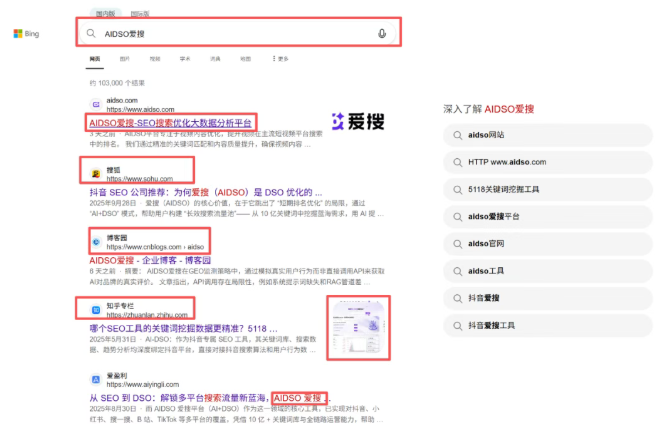Search related query aidso官网
Image resolution: width=668 pixels, height=434 pixels.
[547, 244]
